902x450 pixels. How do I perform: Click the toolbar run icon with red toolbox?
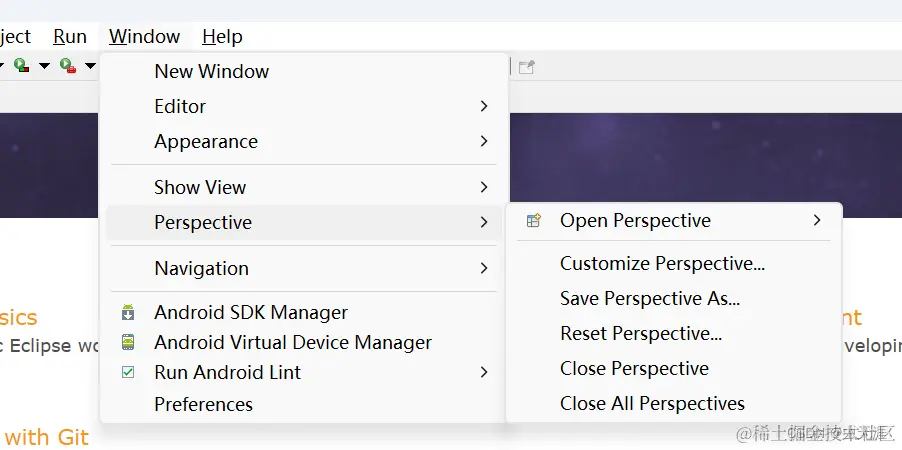68,66
